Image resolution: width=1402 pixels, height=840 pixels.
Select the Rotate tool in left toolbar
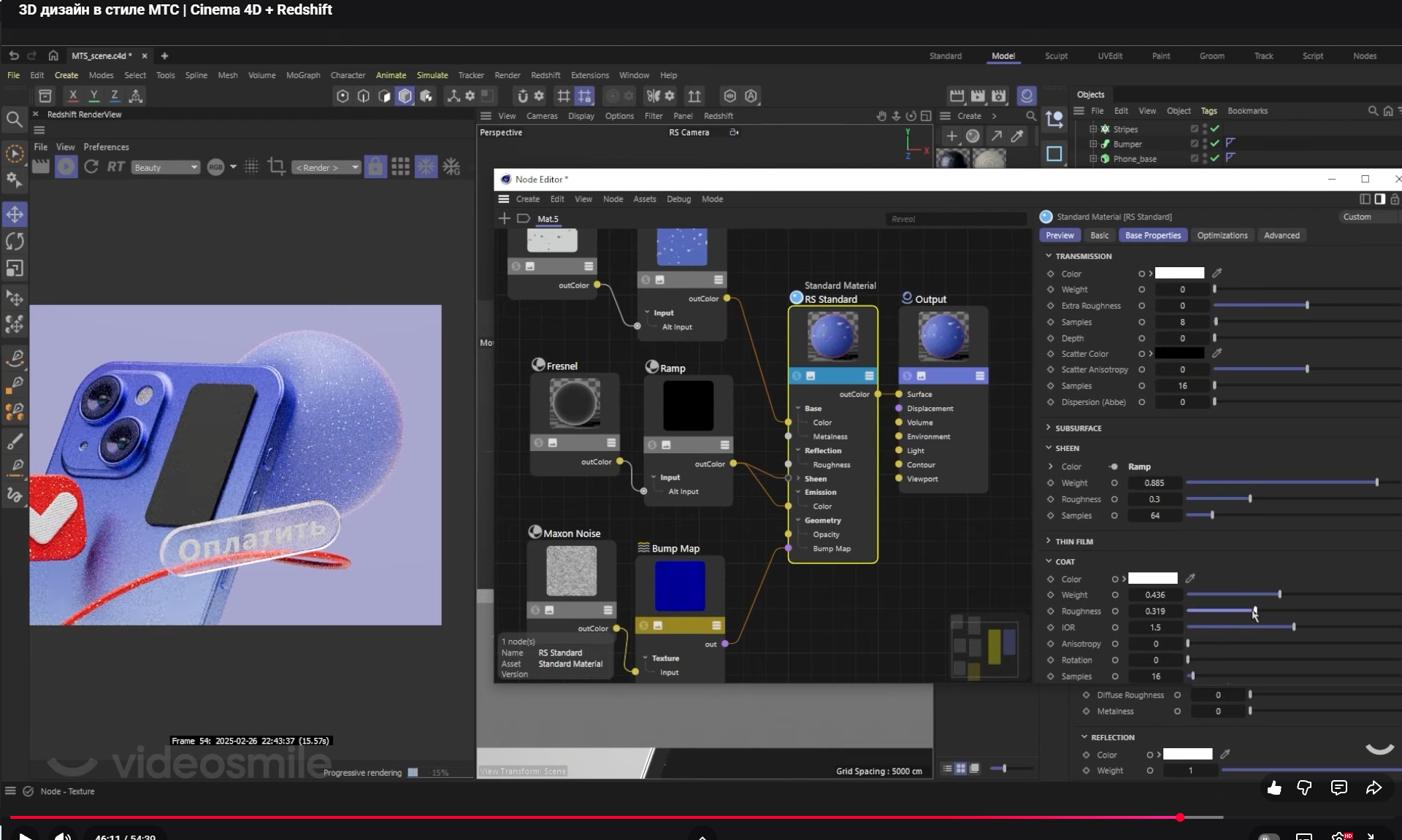tap(15, 242)
